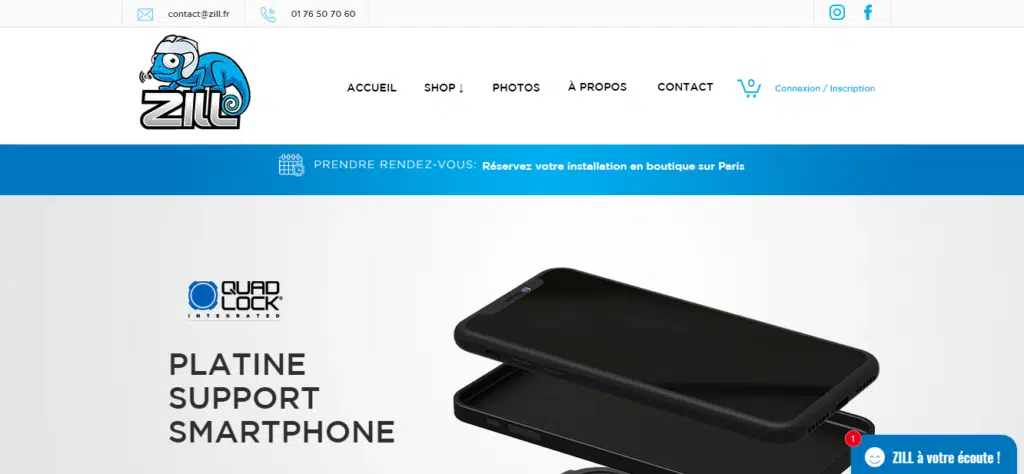Viewport: 1024px width, 474px height.
Task: Click the Quad Lock Integrated logo
Action: (235, 300)
